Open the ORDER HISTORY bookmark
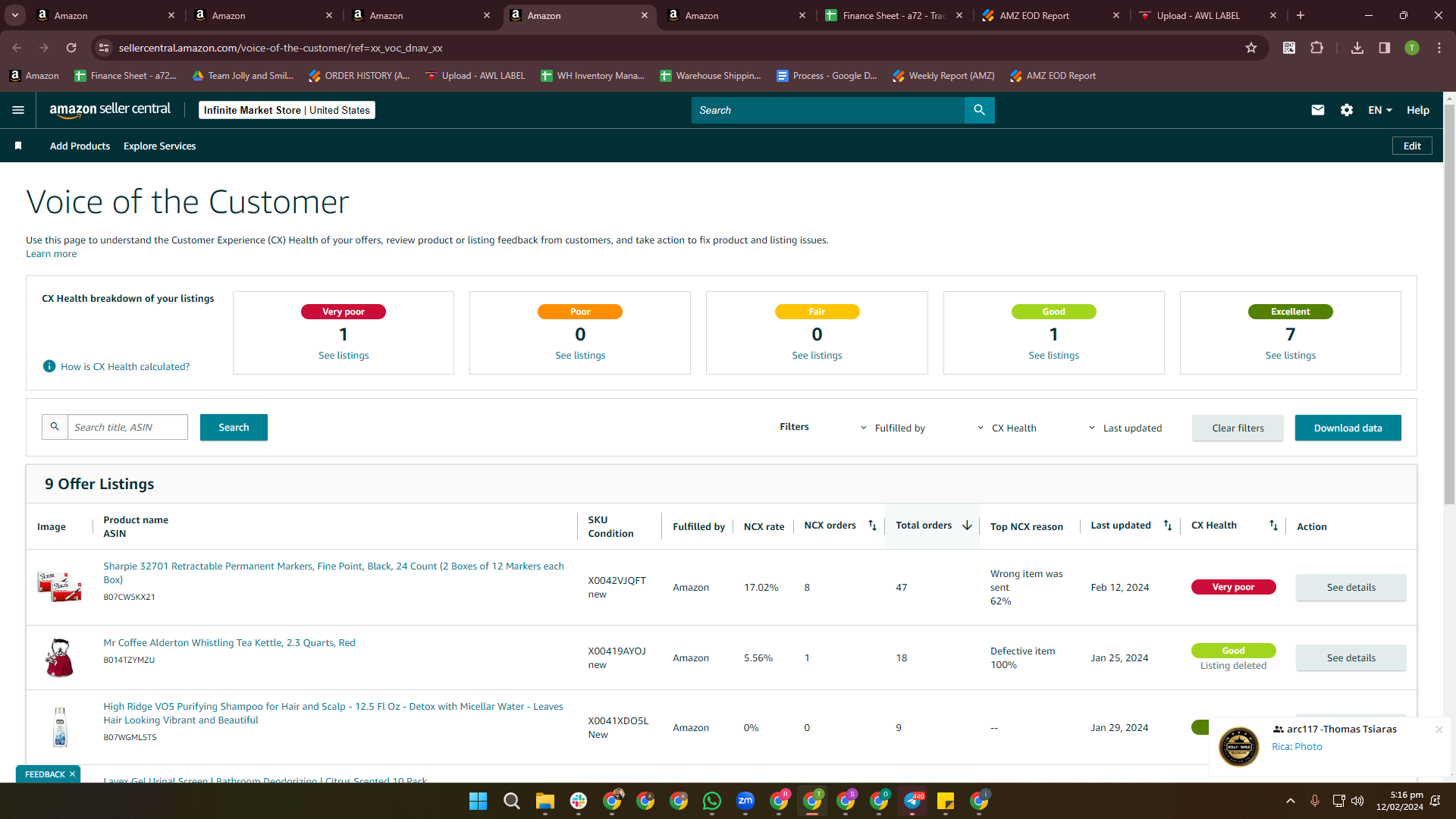The height and width of the screenshot is (819, 1456). 359,76
